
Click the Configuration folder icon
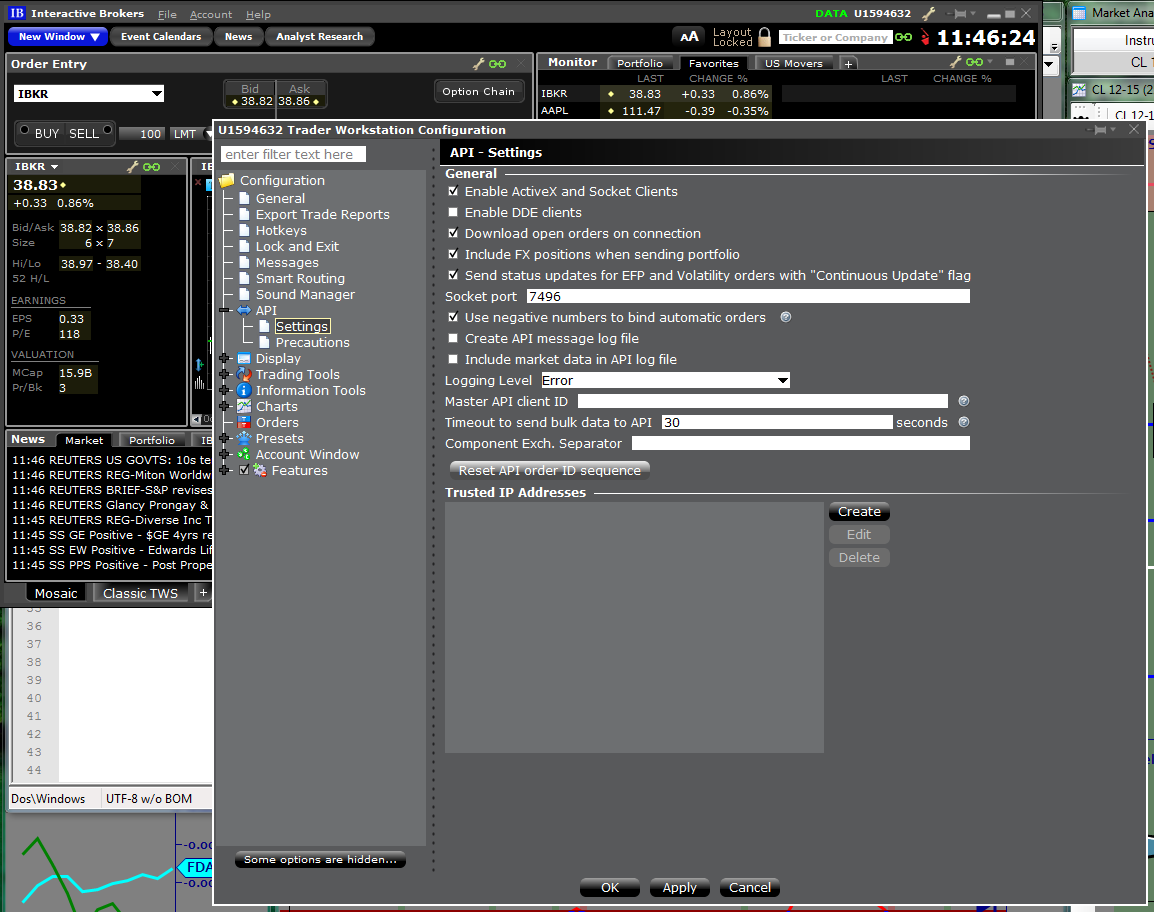[227, 180]
